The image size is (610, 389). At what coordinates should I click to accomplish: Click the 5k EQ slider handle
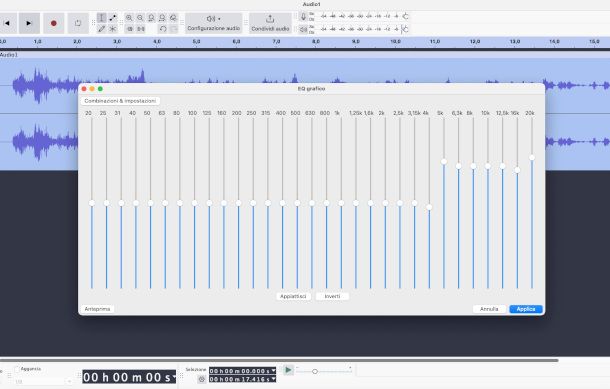[x=444, y=161]
